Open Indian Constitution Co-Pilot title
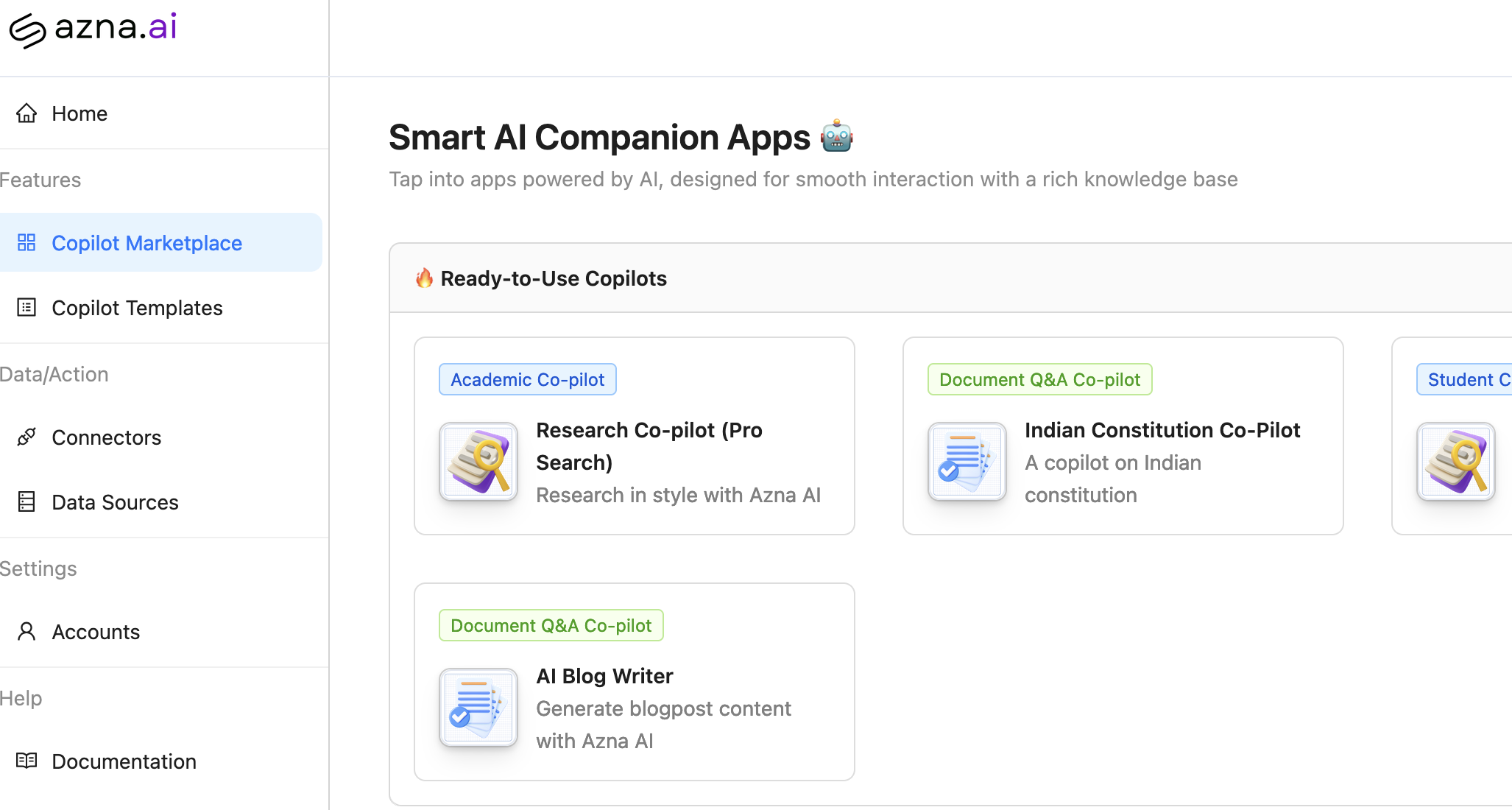 1162,430
